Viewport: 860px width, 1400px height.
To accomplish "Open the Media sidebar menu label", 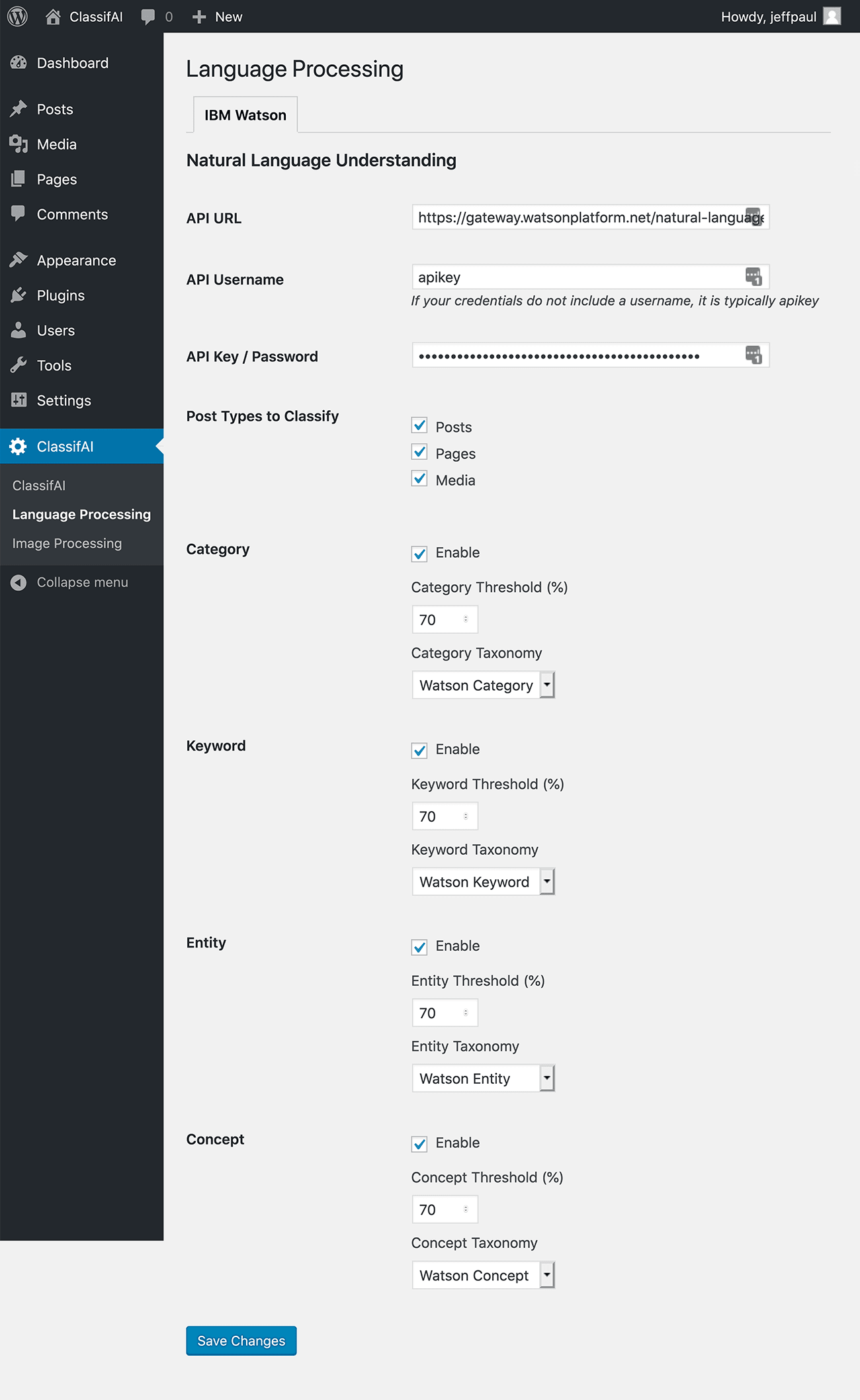I will [x=57, y=144].
